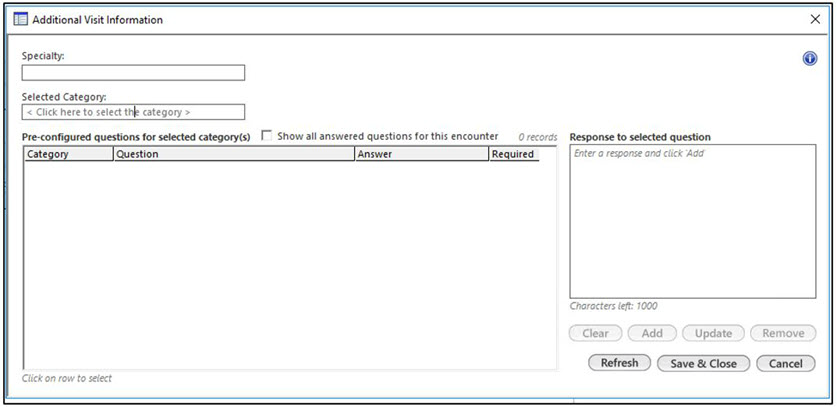Image resolution: width=837 pixels, height=407 pixels.
Task: Click the '0 records' count text
Action: (538, 137)
